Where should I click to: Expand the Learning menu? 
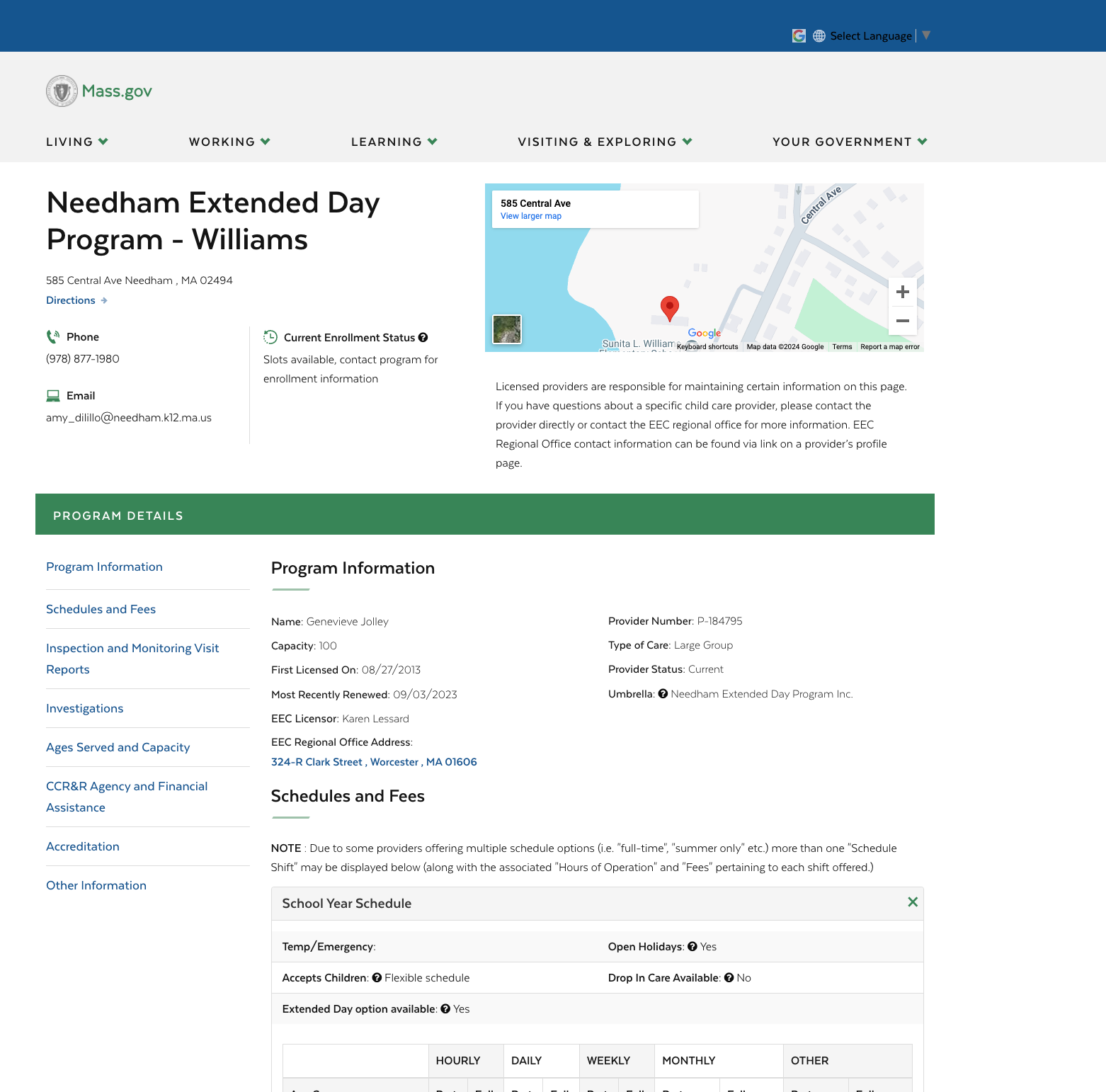click(394, 142)
